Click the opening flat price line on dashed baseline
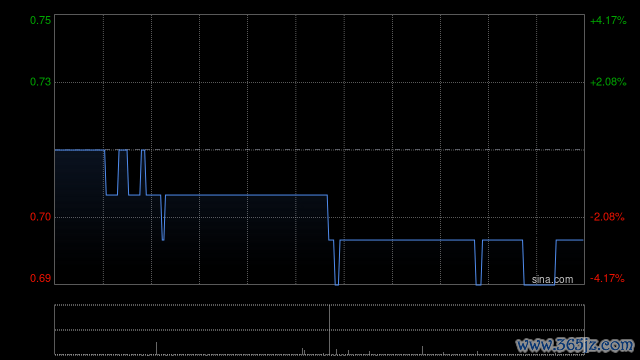Image resolution: width=640 pixels, height=360 pixels. tap(79, 150)
